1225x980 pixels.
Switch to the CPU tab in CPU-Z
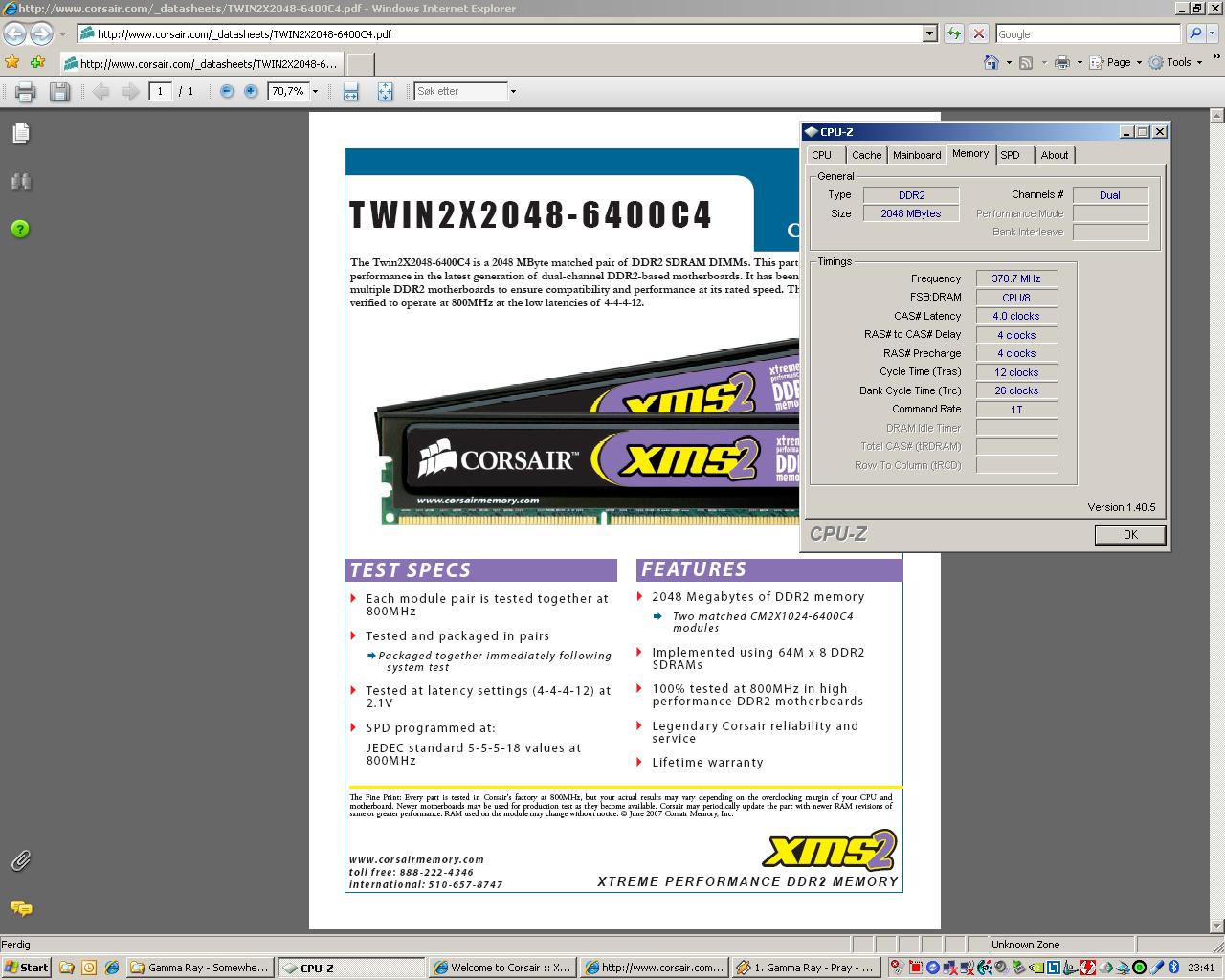821,155
